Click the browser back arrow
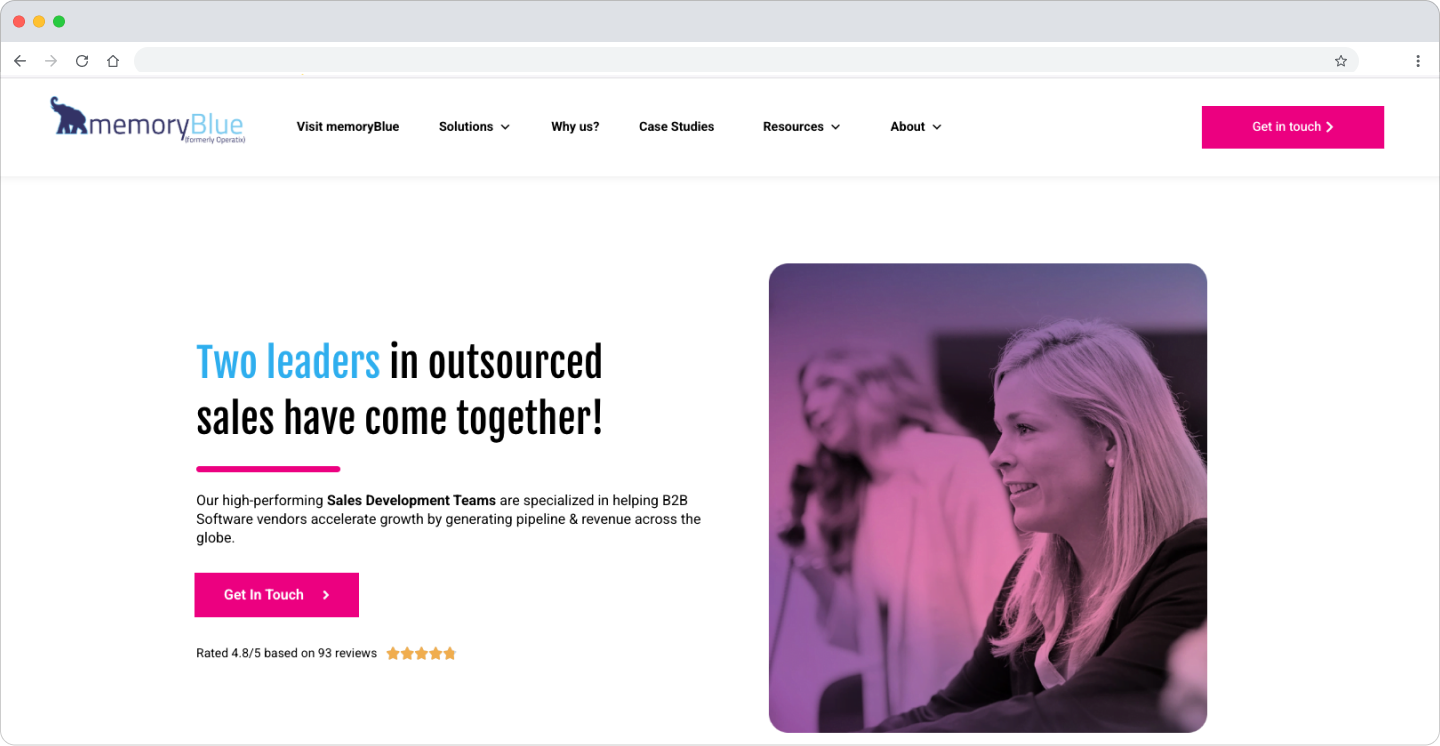The width and height of the screenshot is (1440, 746). click(x=20, y=61)
